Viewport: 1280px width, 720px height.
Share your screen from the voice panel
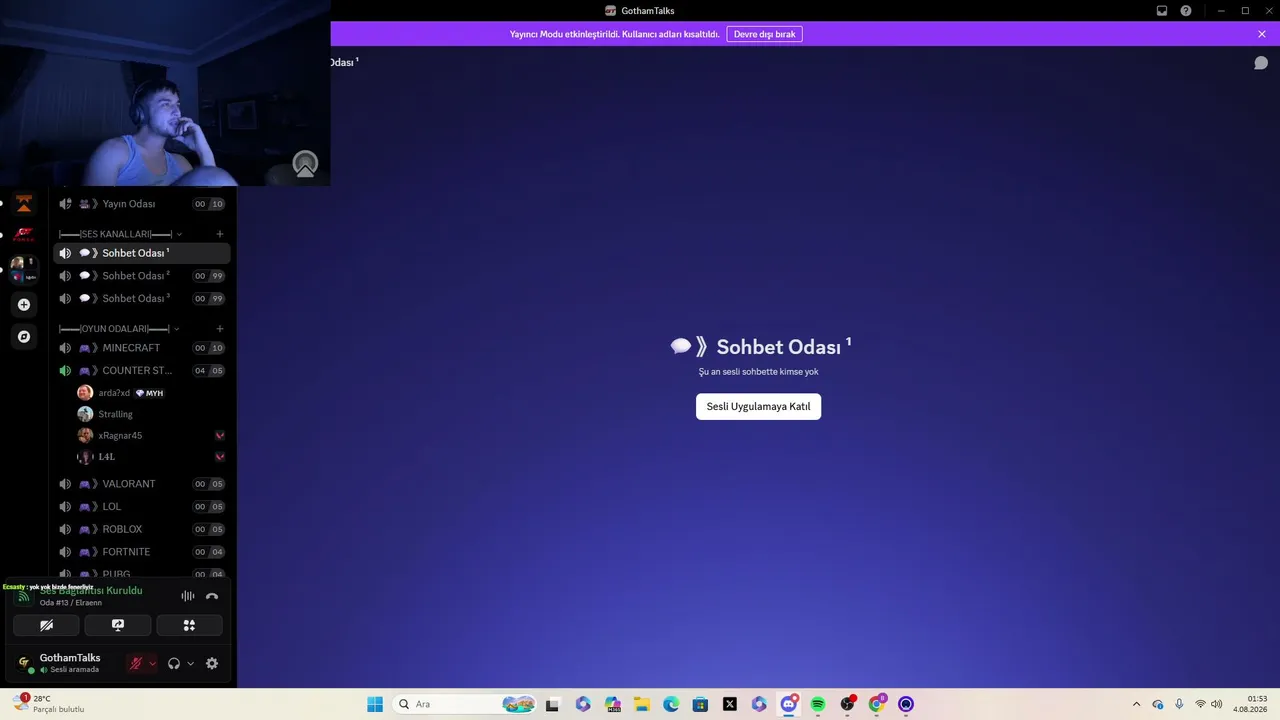coord(118,625)
